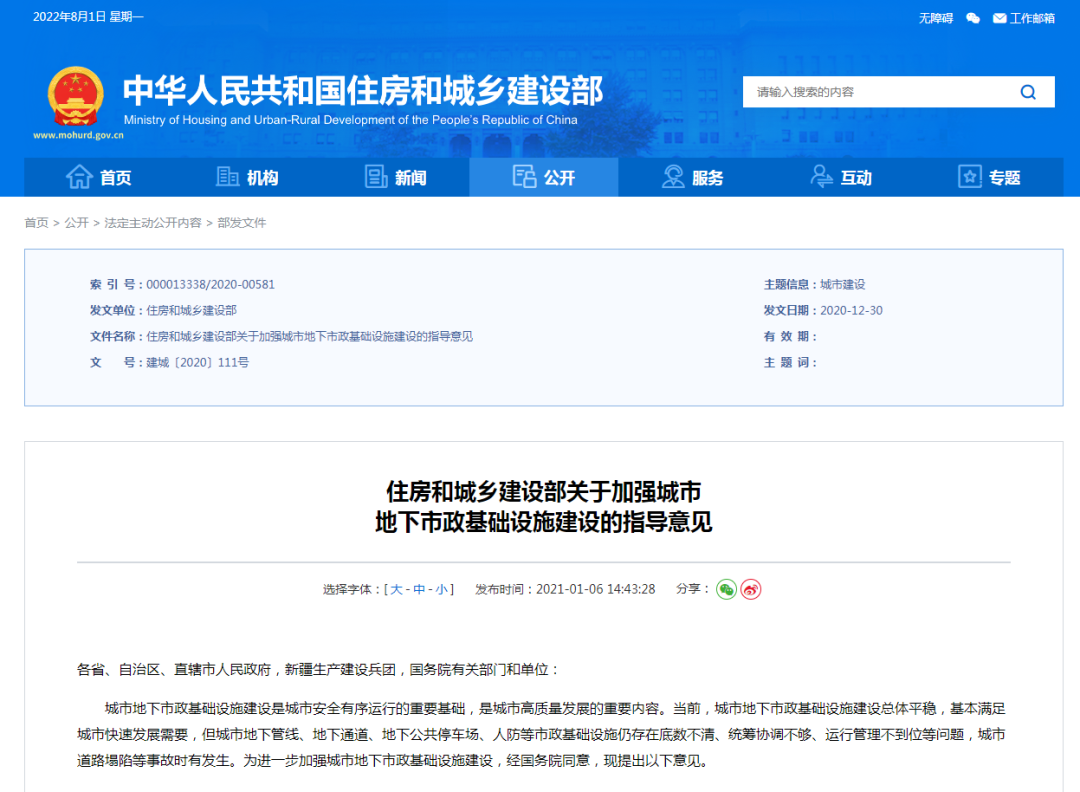Go to 首页 home navigation tab

pos(99,177)
